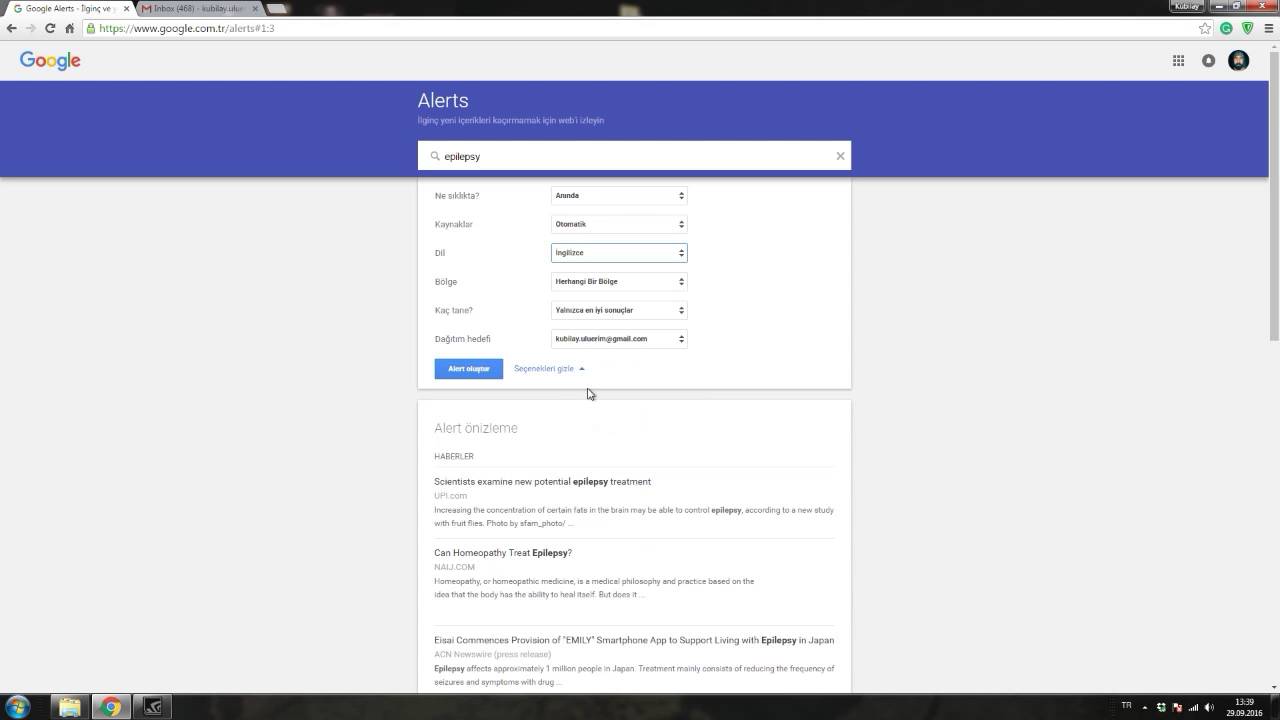Click the 'Alert oluştur' button
Viewport: 1280px width, 720px height.
point(469,369)
